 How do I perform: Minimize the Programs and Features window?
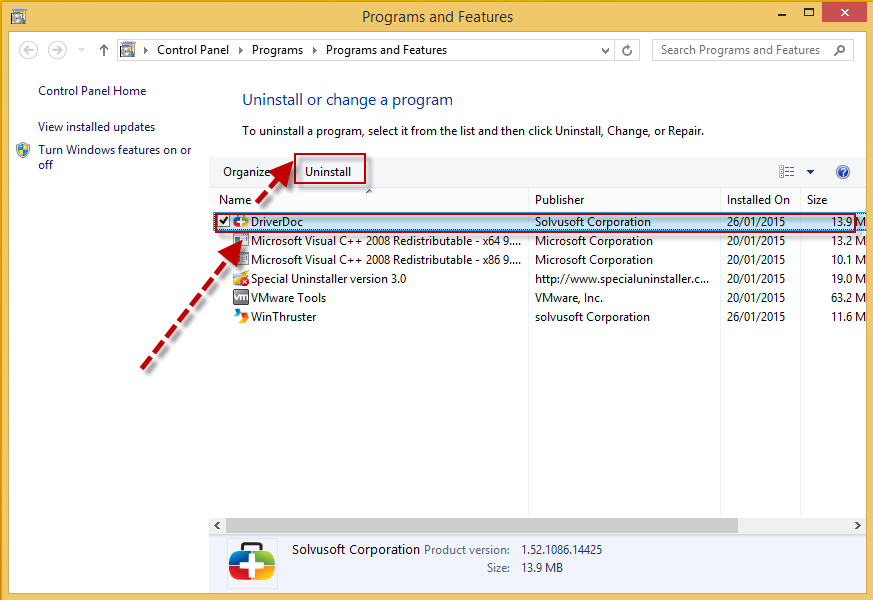[782, 13]
